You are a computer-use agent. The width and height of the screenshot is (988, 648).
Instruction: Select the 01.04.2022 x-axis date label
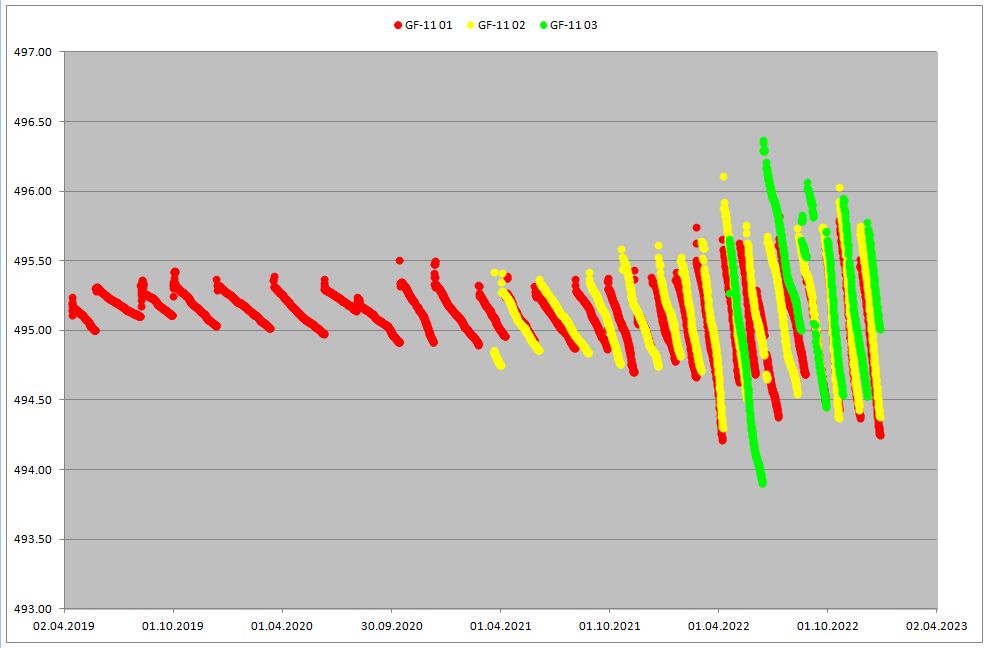point(718,626)
